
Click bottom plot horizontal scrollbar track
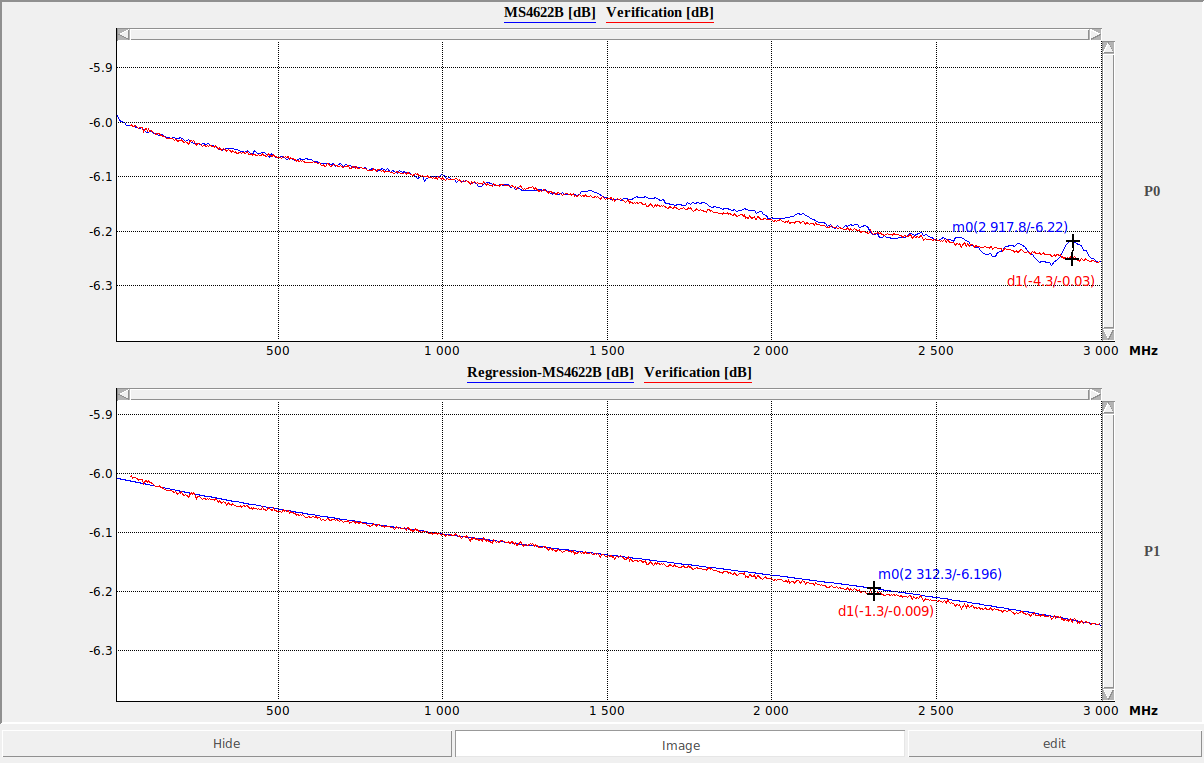609,393
